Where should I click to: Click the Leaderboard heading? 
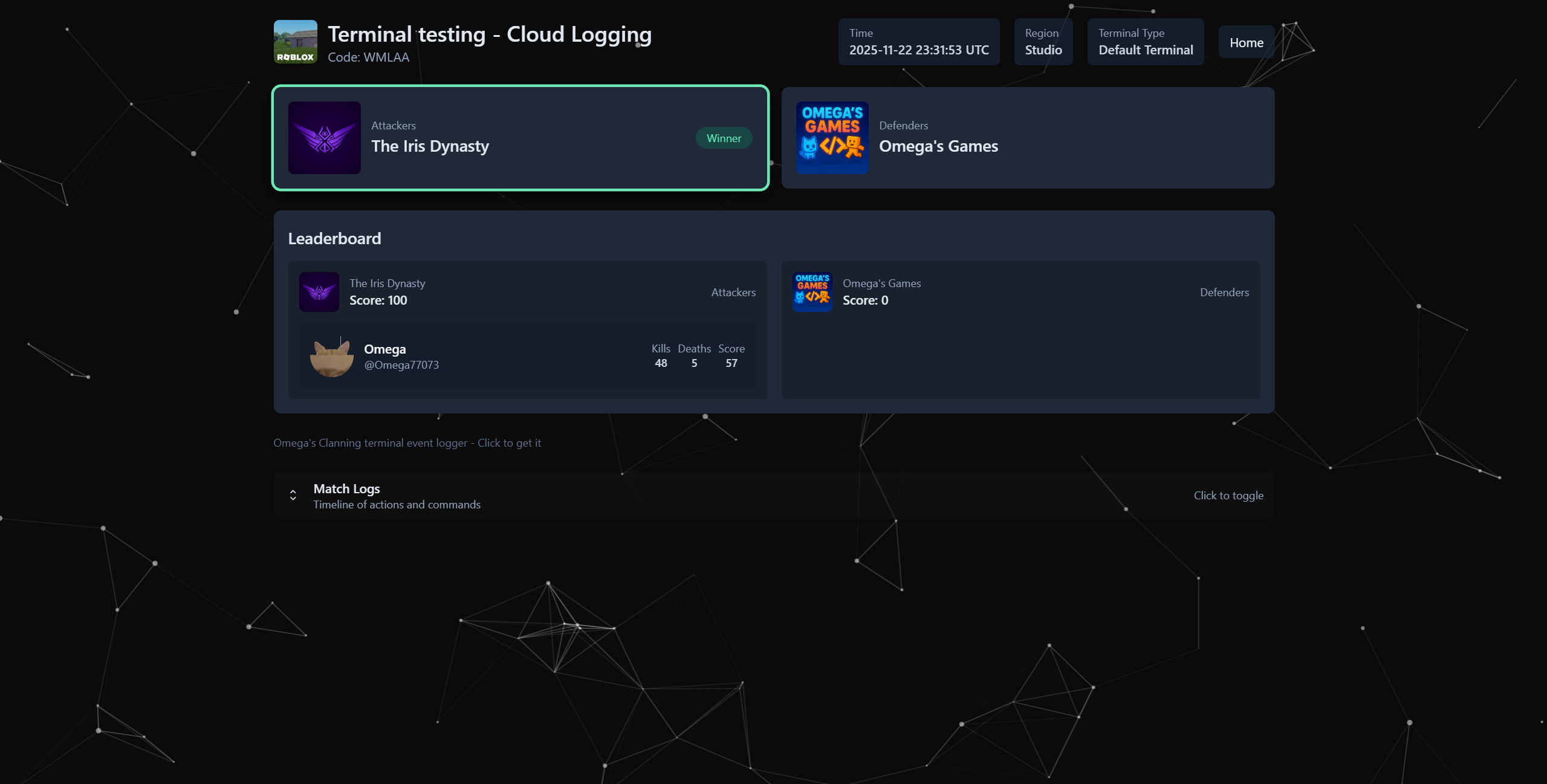point(334,239)
